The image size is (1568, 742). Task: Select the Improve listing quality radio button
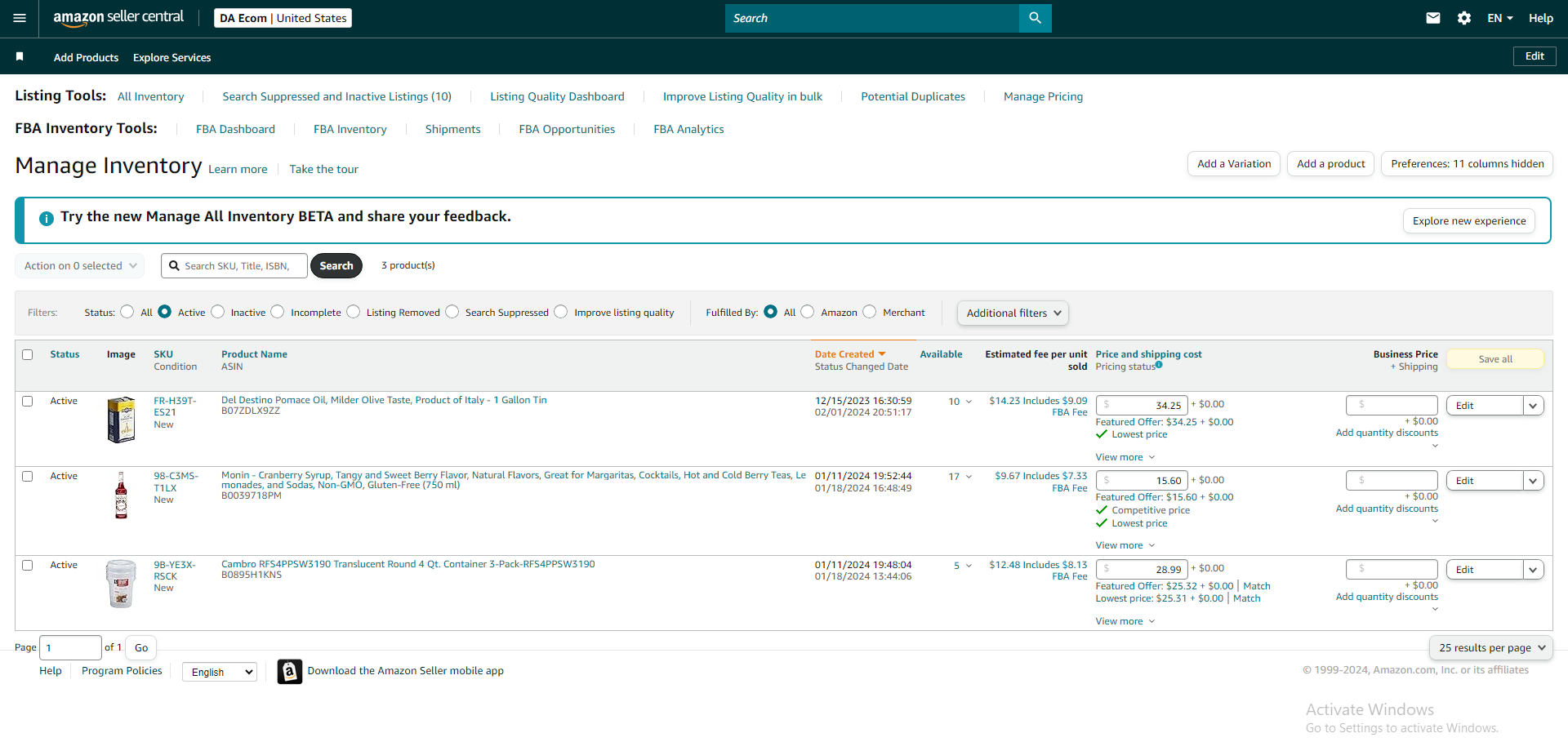(x=561, y=312)
